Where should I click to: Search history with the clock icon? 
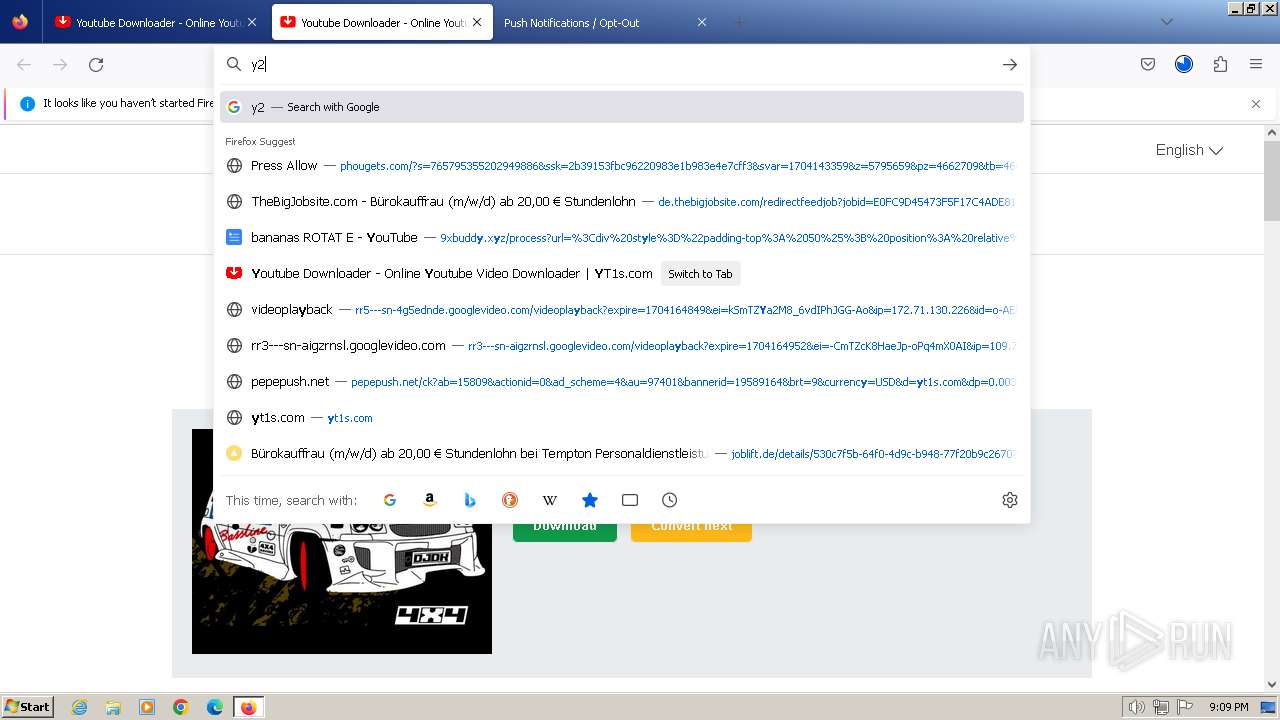670,500
